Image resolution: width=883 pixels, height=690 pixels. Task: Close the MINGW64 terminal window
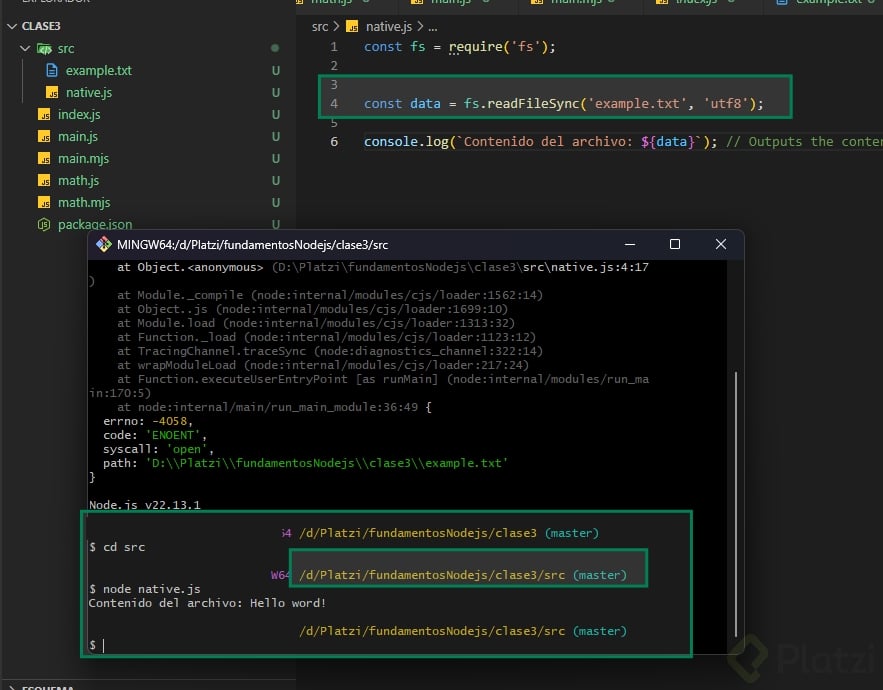click(x=720, y=244)
